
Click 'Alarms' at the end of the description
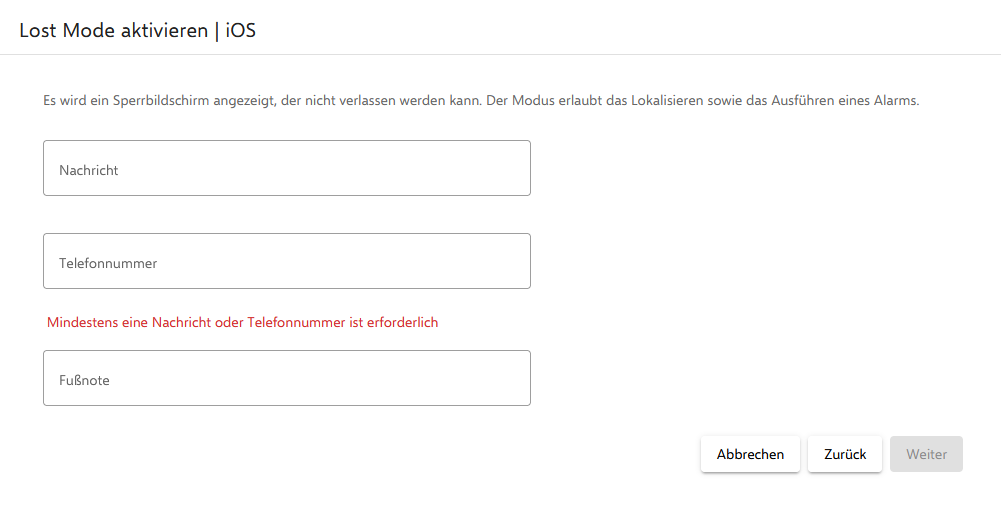point(895,101)
